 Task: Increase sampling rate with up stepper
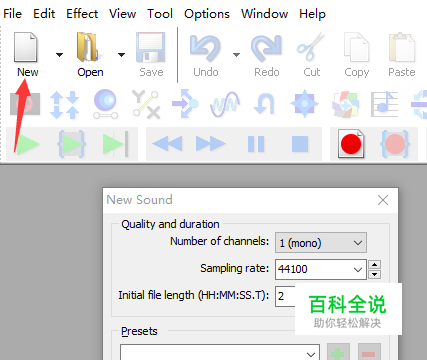[x=375, y=265]
